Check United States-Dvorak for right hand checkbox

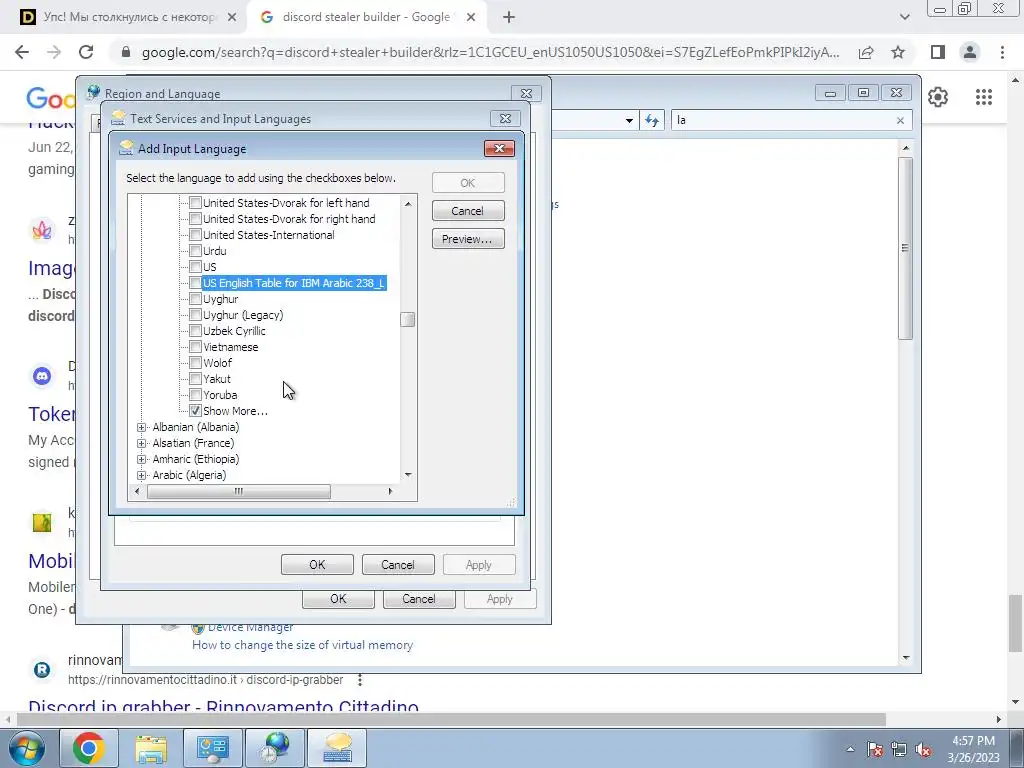[x=195, y=219]
